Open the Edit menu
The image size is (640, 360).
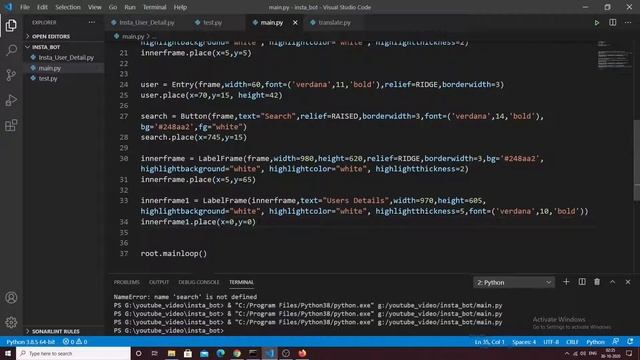click(x=42, y=7)
